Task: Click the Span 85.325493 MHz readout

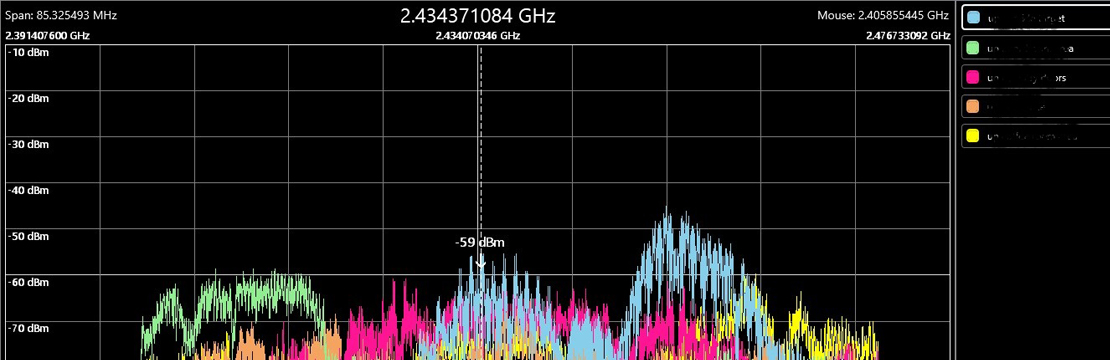Action: click(x=61, y=15)
